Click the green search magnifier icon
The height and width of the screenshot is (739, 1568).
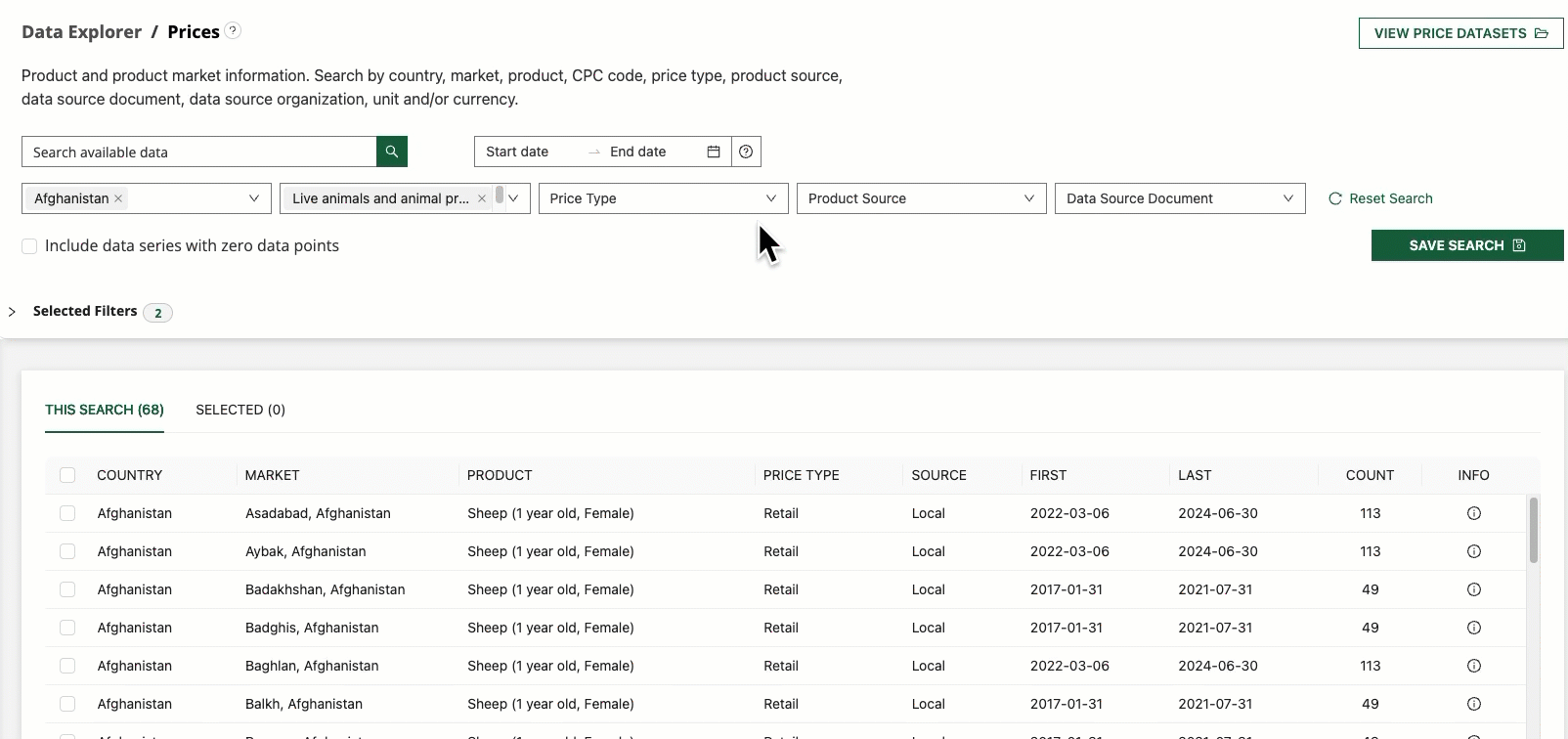point(391,152)
